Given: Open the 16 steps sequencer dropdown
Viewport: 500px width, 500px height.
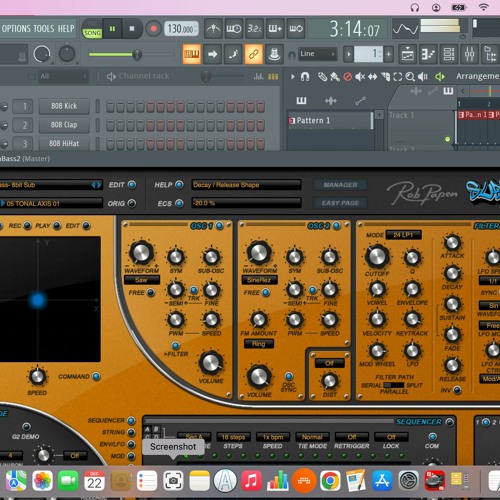Looking at the screenshot, I should coord(233,437).
